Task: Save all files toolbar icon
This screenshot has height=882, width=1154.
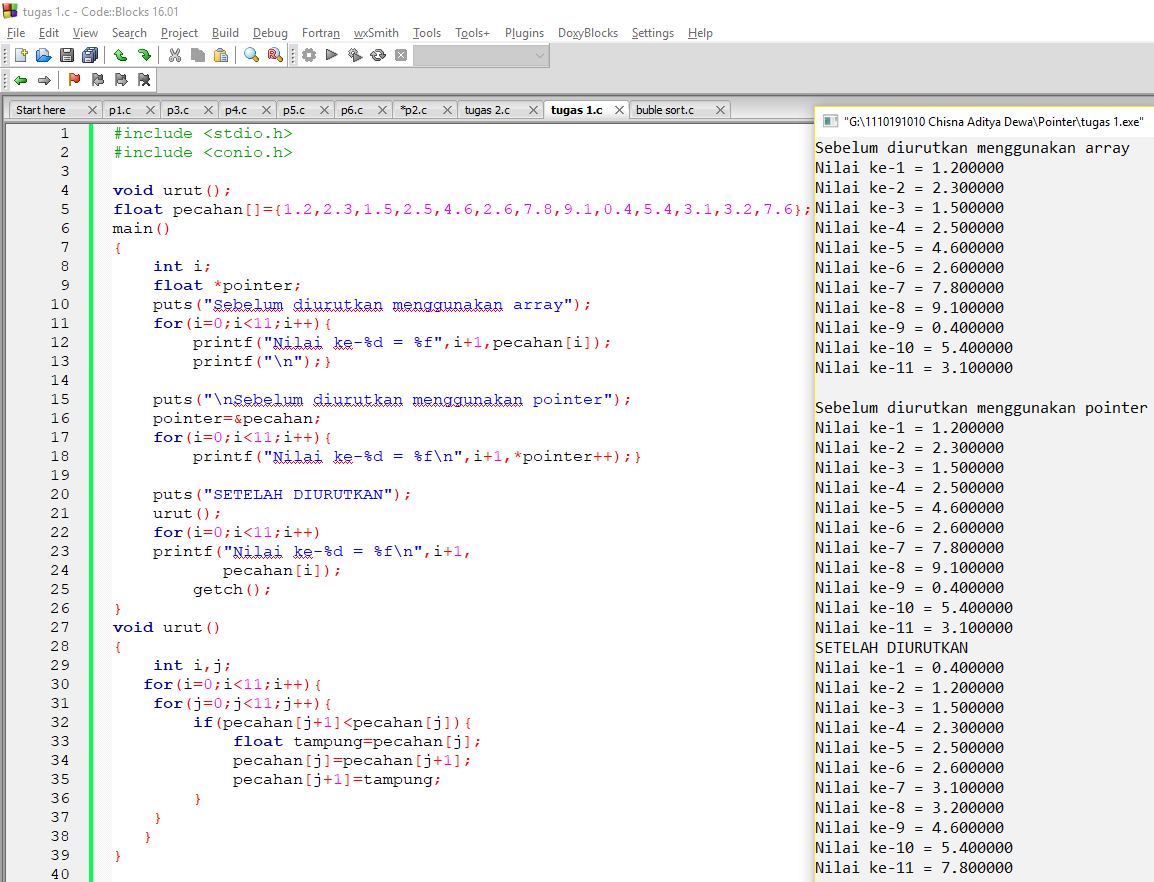Action: pyautogui.click(x=90, y=55)
